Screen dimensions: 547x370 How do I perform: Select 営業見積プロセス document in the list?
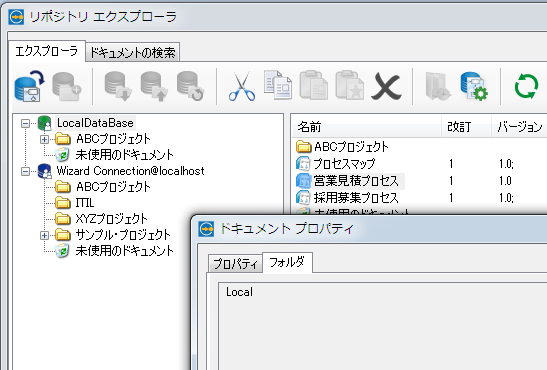point(356,181)
